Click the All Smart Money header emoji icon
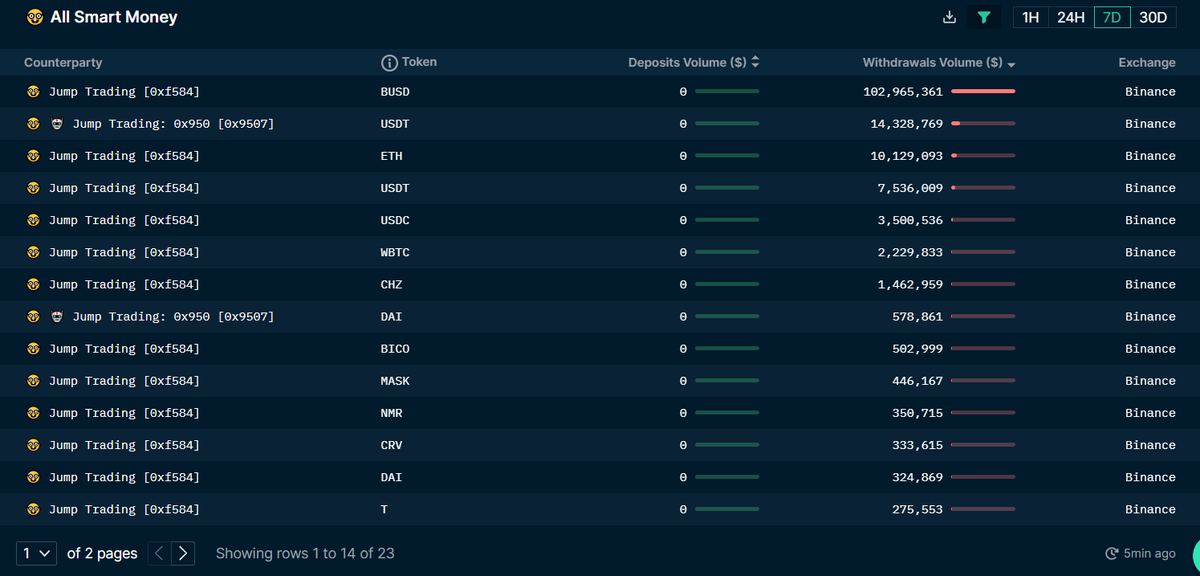This screenshot has width=1200, height=576. pyautogui.click(x=35, y=17)
